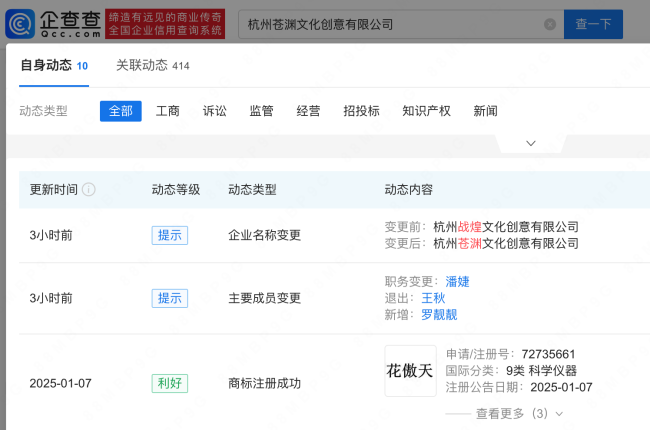Image resolution: width=650 pixels, height=430 pixels.
Task: Click the 查一下 search button
Action: click(x=593, y=24)
